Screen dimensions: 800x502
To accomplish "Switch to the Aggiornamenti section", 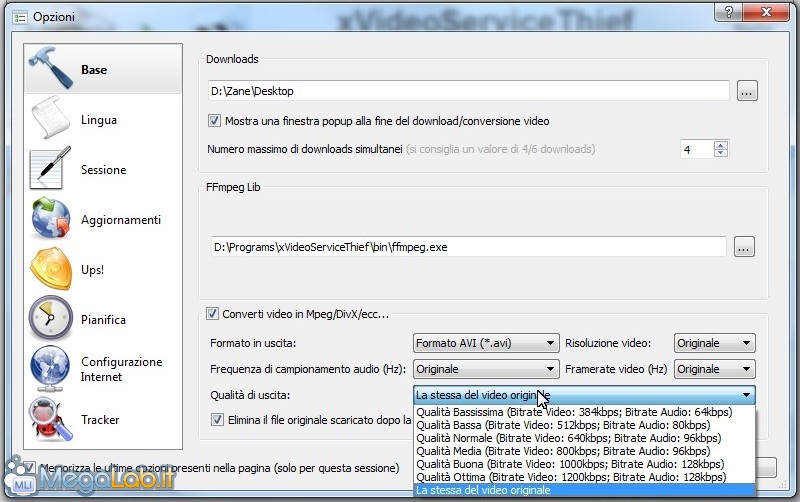I will pos(121,220).
